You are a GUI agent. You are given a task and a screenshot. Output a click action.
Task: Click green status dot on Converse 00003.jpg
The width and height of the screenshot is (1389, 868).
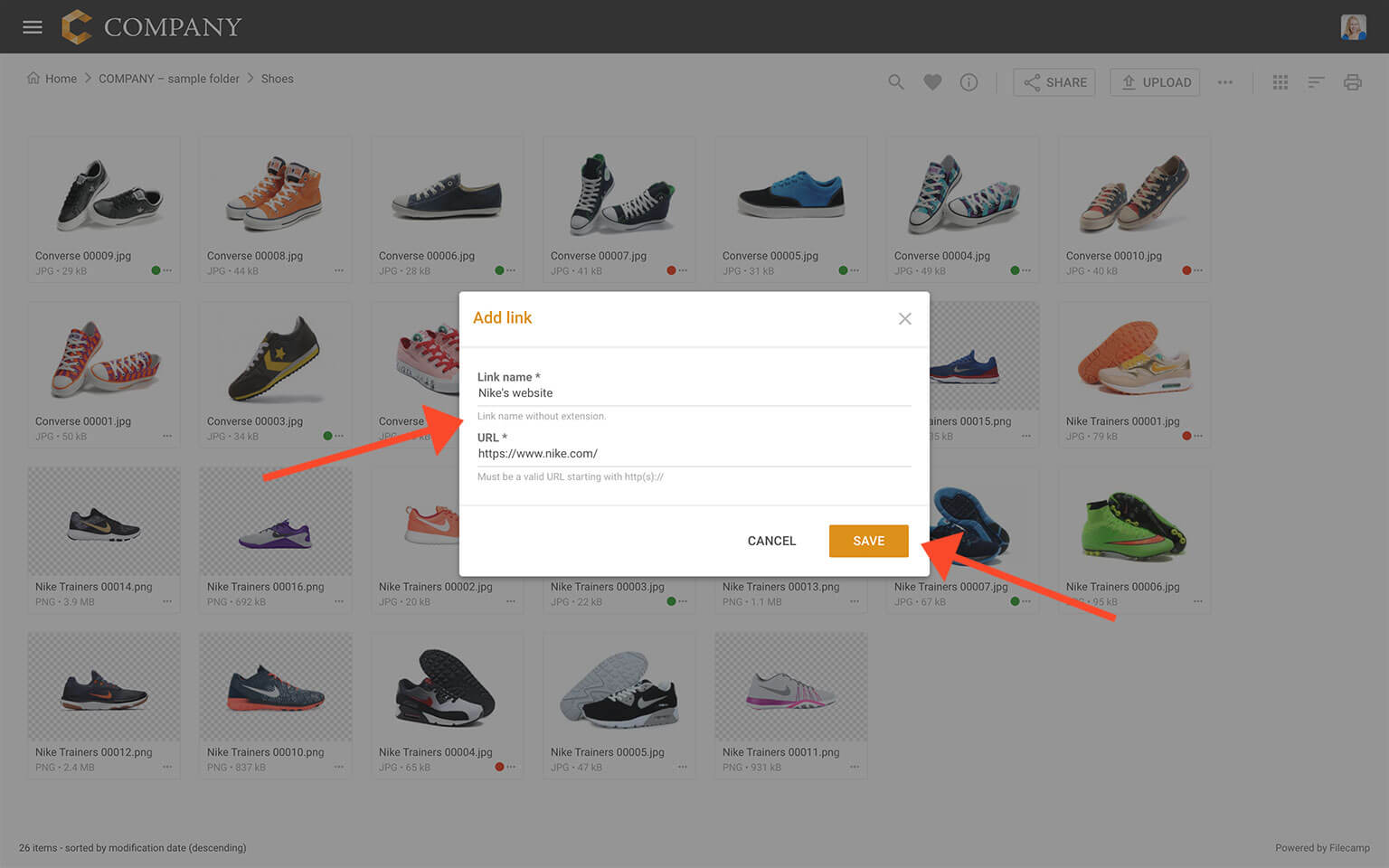coord(327,436)
